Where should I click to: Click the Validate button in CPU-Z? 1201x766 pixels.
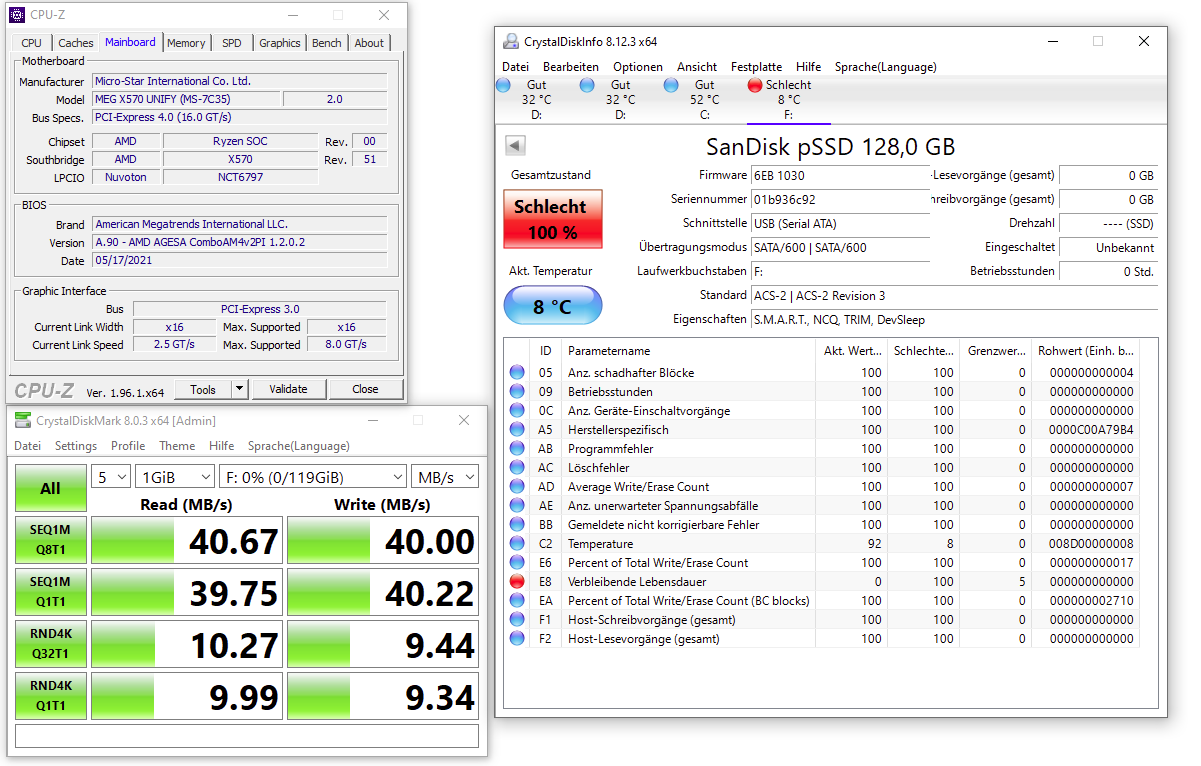(288, 389)
